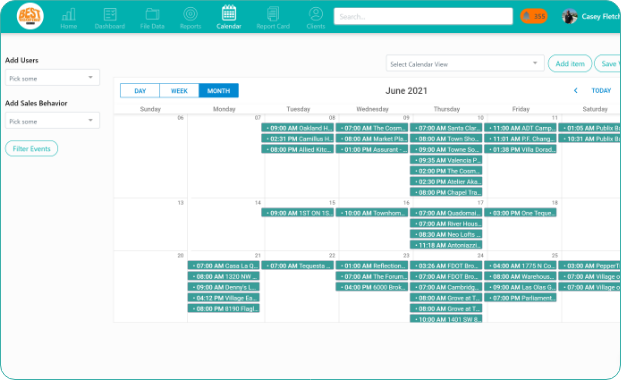Open notifications bell showing 355

(x=533, y=16)
